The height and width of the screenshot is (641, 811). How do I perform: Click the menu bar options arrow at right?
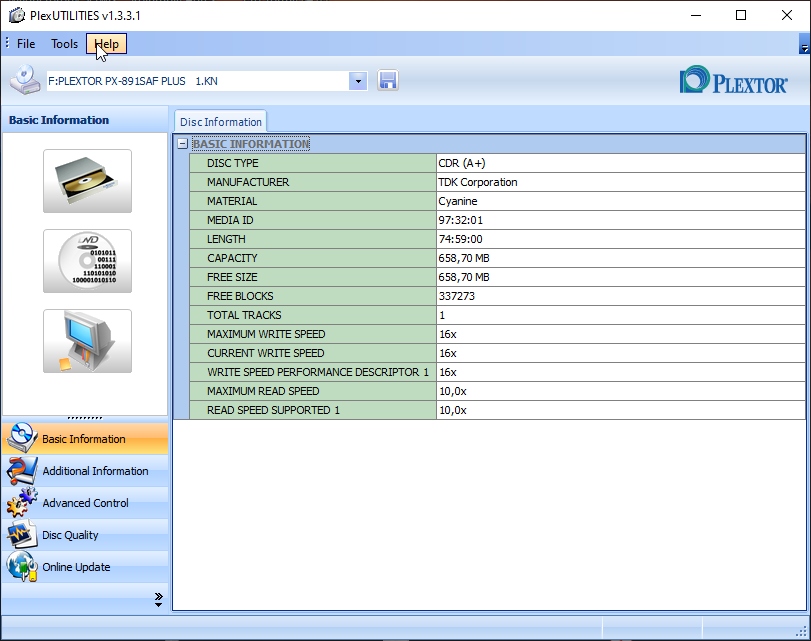tap(804, 47)
